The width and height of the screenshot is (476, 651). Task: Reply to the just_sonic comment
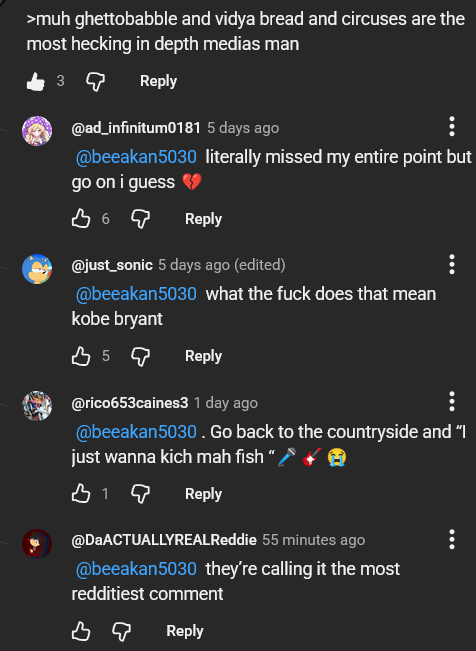[x=204, y=356]
